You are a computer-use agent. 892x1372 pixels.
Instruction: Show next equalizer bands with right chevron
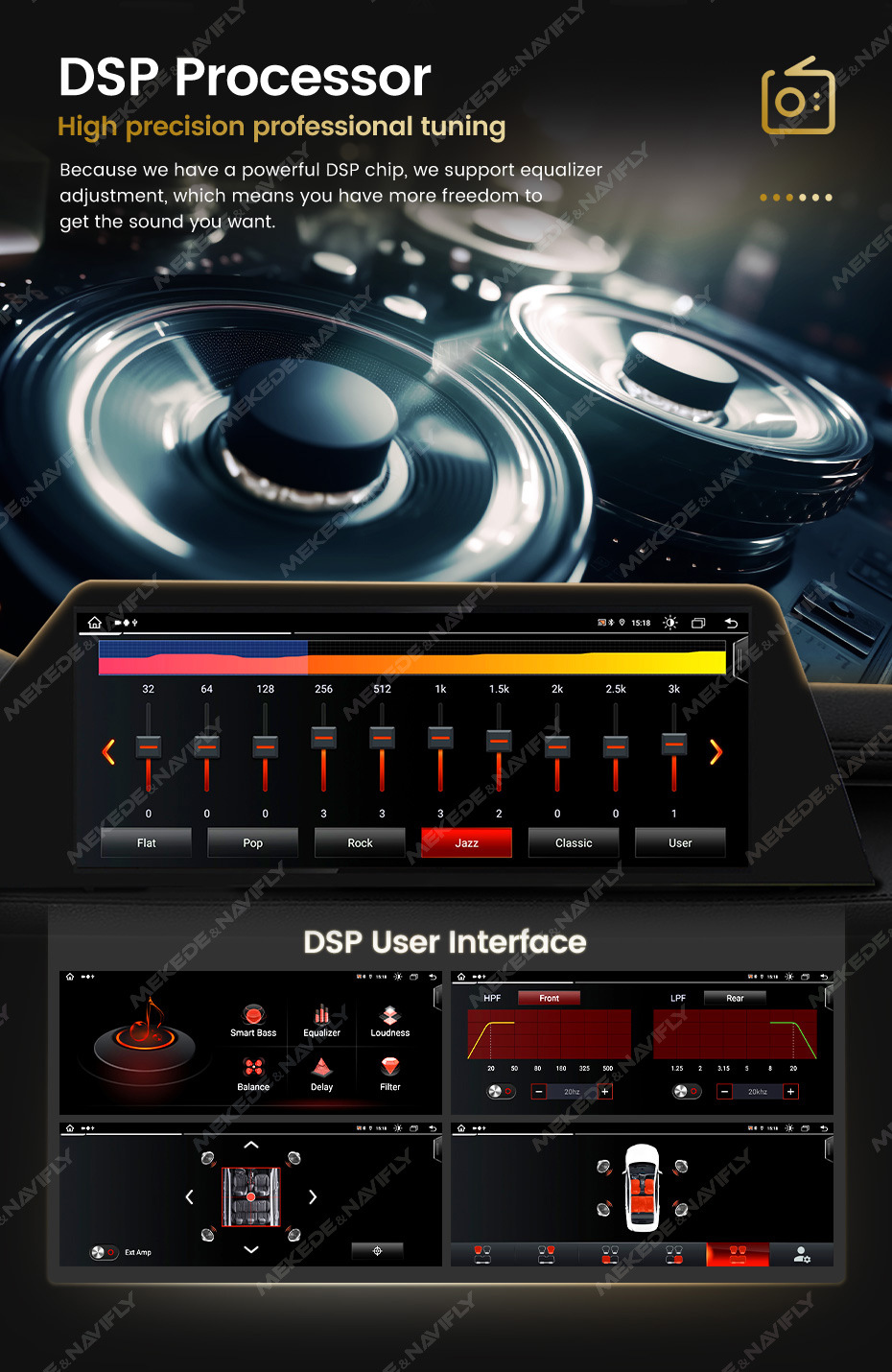[x=716, y=753]
